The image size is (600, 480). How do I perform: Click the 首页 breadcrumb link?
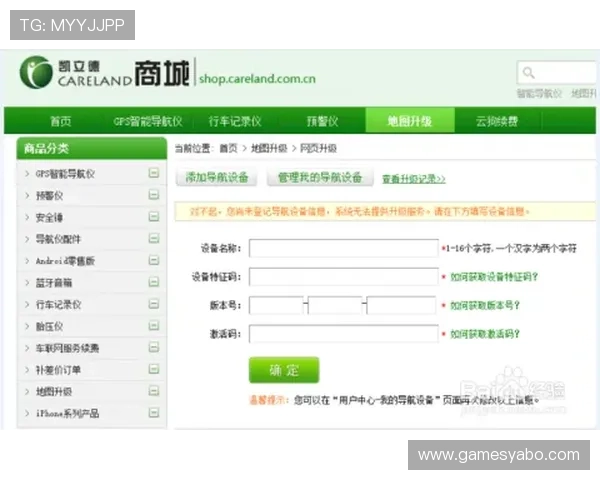[x=228, y=148]
